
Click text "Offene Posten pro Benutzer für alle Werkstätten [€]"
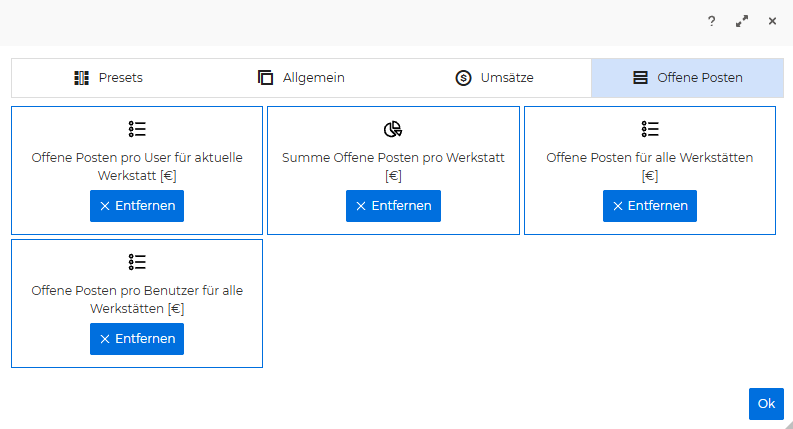click(137, 299)
